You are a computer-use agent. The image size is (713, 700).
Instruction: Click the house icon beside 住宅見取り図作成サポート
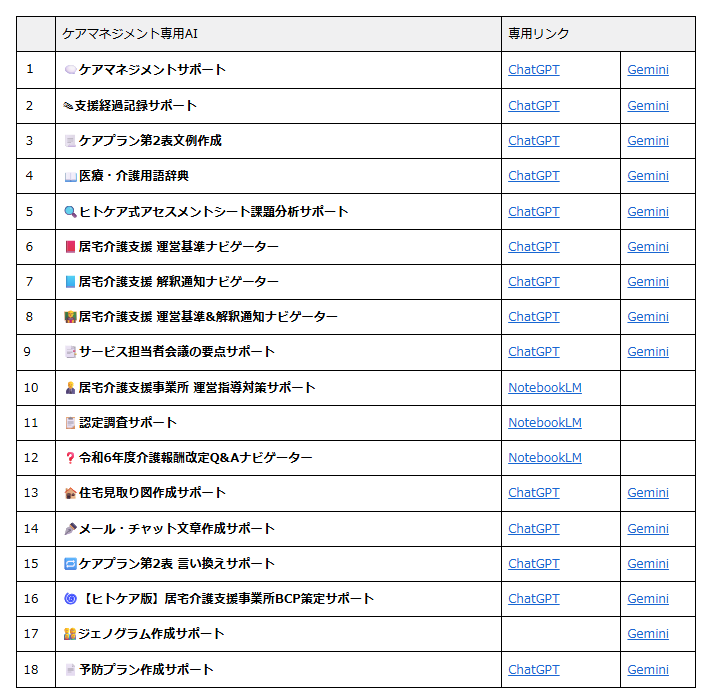click(x=70, y=493)
